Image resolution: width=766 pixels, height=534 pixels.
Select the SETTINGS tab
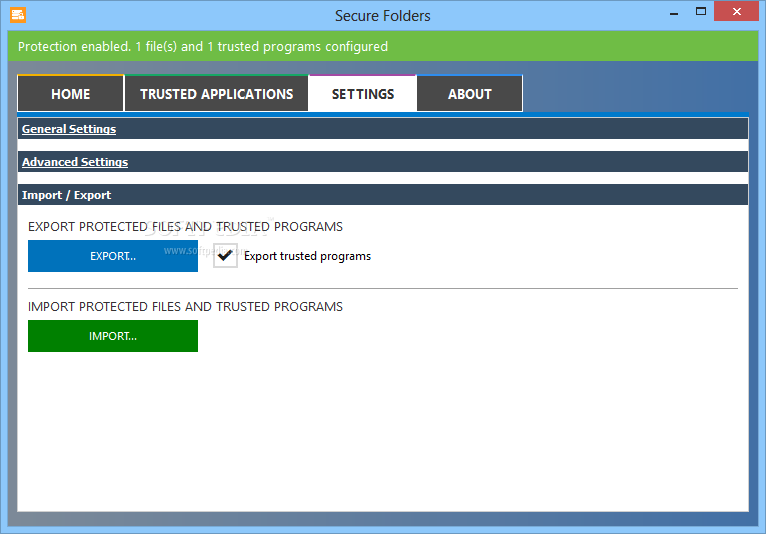click(x=362, y=93)
